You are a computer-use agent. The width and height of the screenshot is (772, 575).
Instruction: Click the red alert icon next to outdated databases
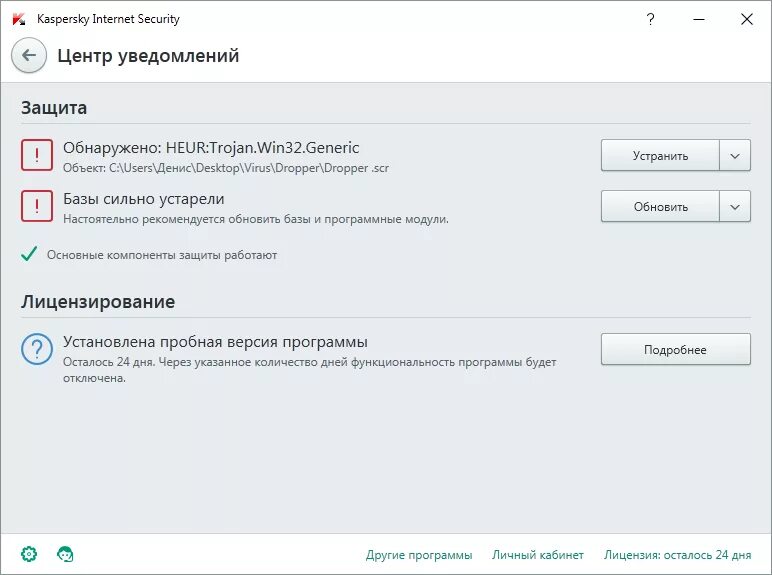[x=37, y=206]
